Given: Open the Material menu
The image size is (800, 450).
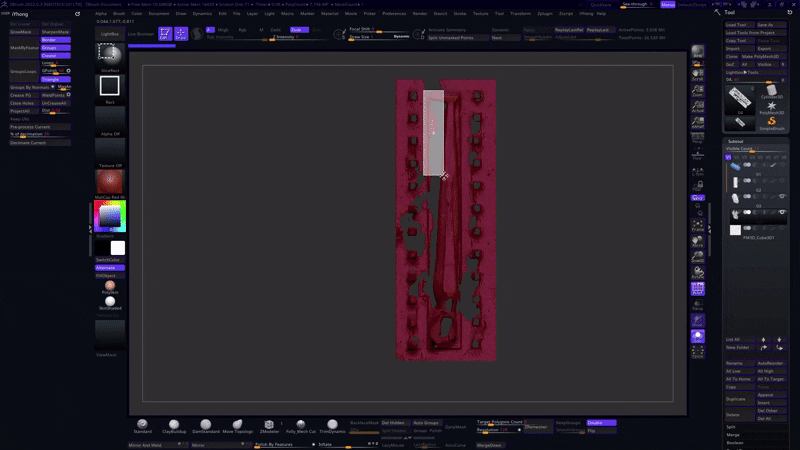Looking at the screenshot, I should (329, 14).
